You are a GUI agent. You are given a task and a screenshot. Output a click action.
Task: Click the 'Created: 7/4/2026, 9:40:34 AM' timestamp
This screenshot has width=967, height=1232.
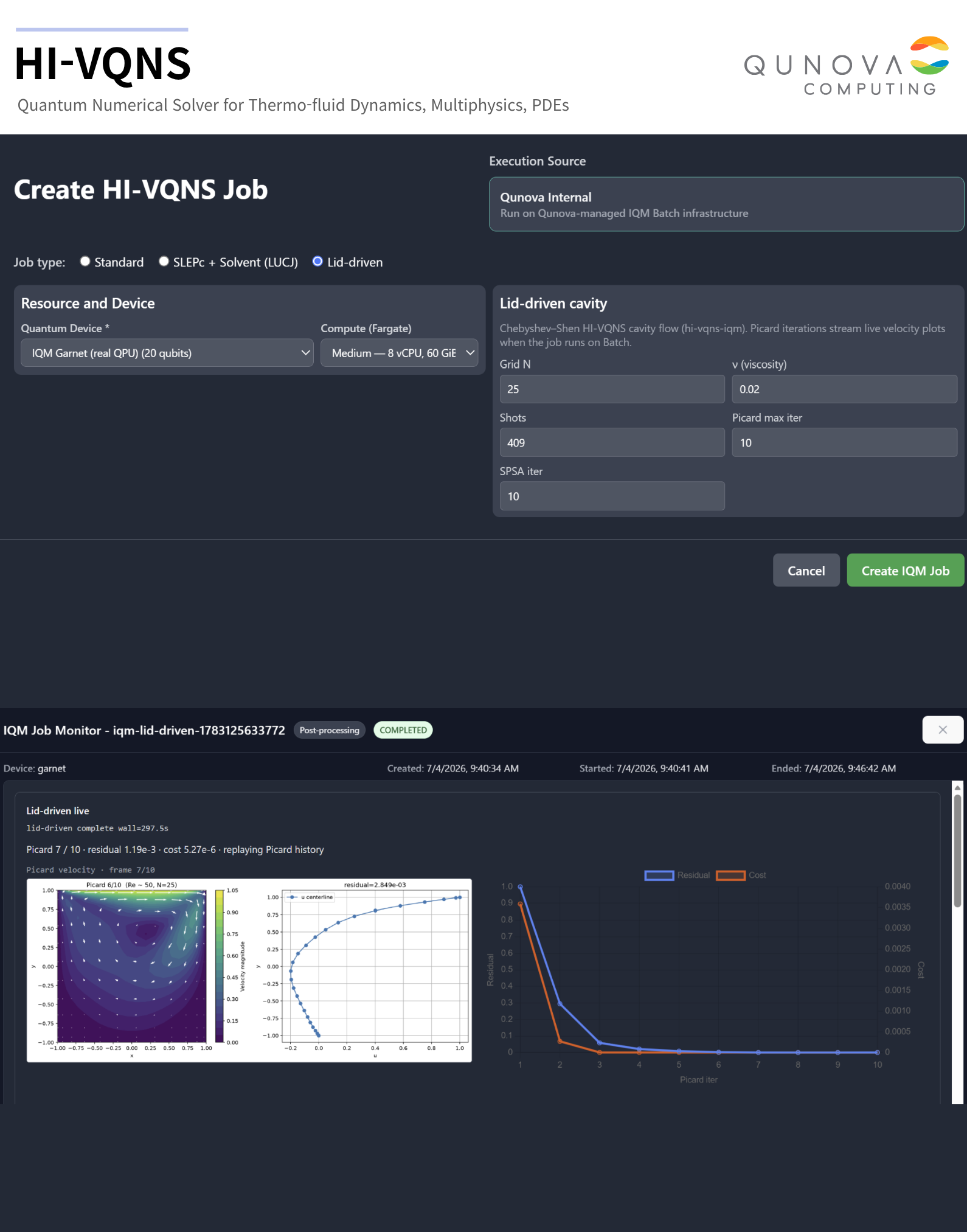coord(453,768)
